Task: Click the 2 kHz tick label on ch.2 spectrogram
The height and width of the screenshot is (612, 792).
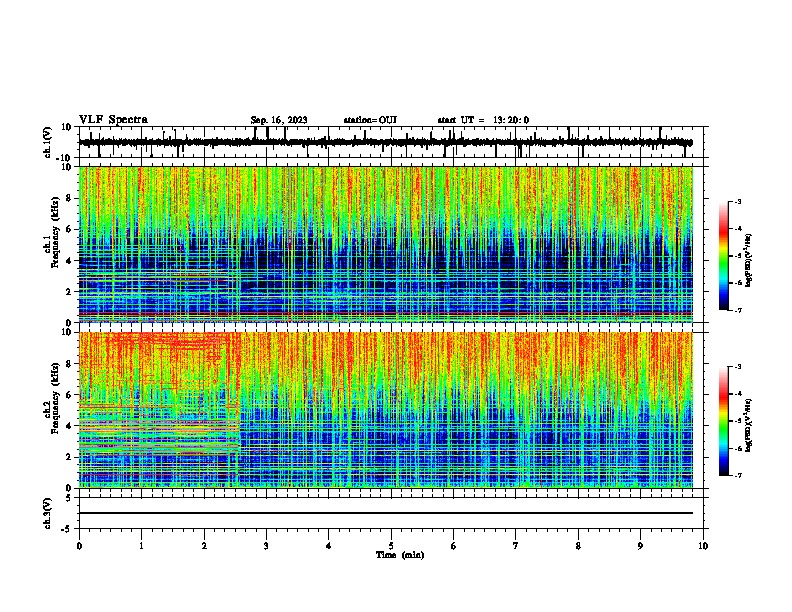Action: [x=69, y=457]
